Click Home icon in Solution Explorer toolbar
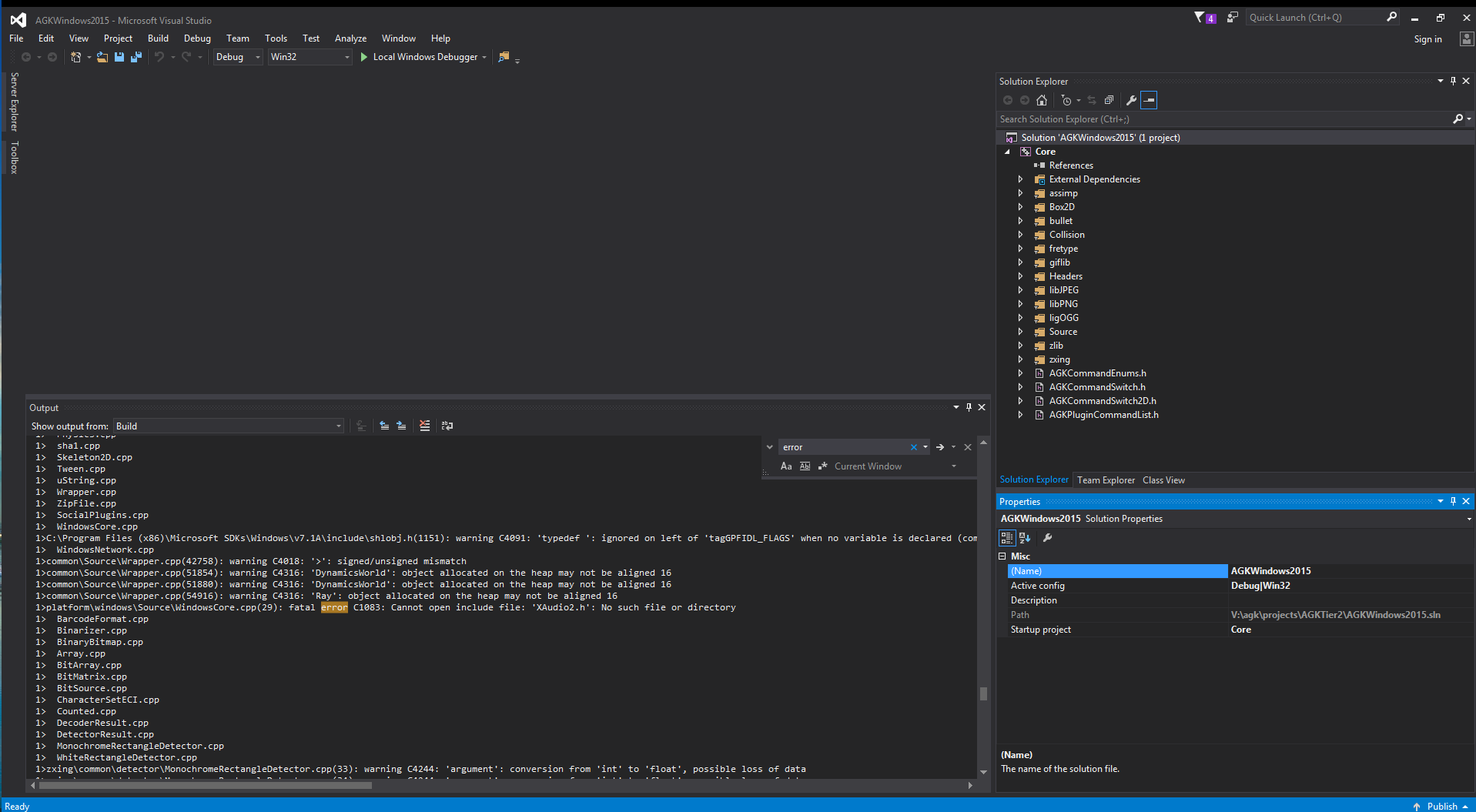This screenshot has height=812, width=1476. [x=1042, y=100]
